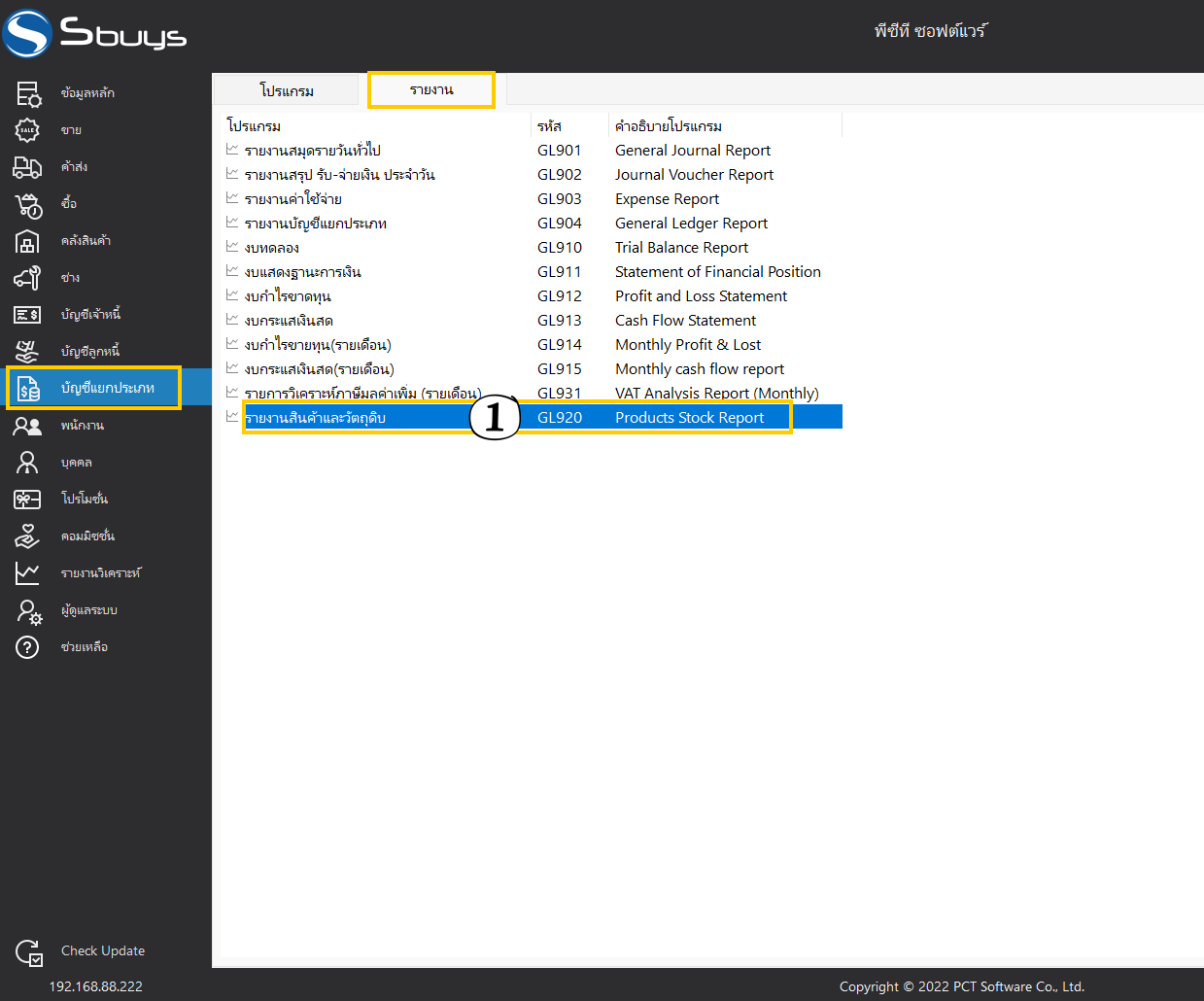This screenshot has width=1204, height=1001.
Task: Click the 192.168.88.222 IP address
Action: [x=96, y=986]
